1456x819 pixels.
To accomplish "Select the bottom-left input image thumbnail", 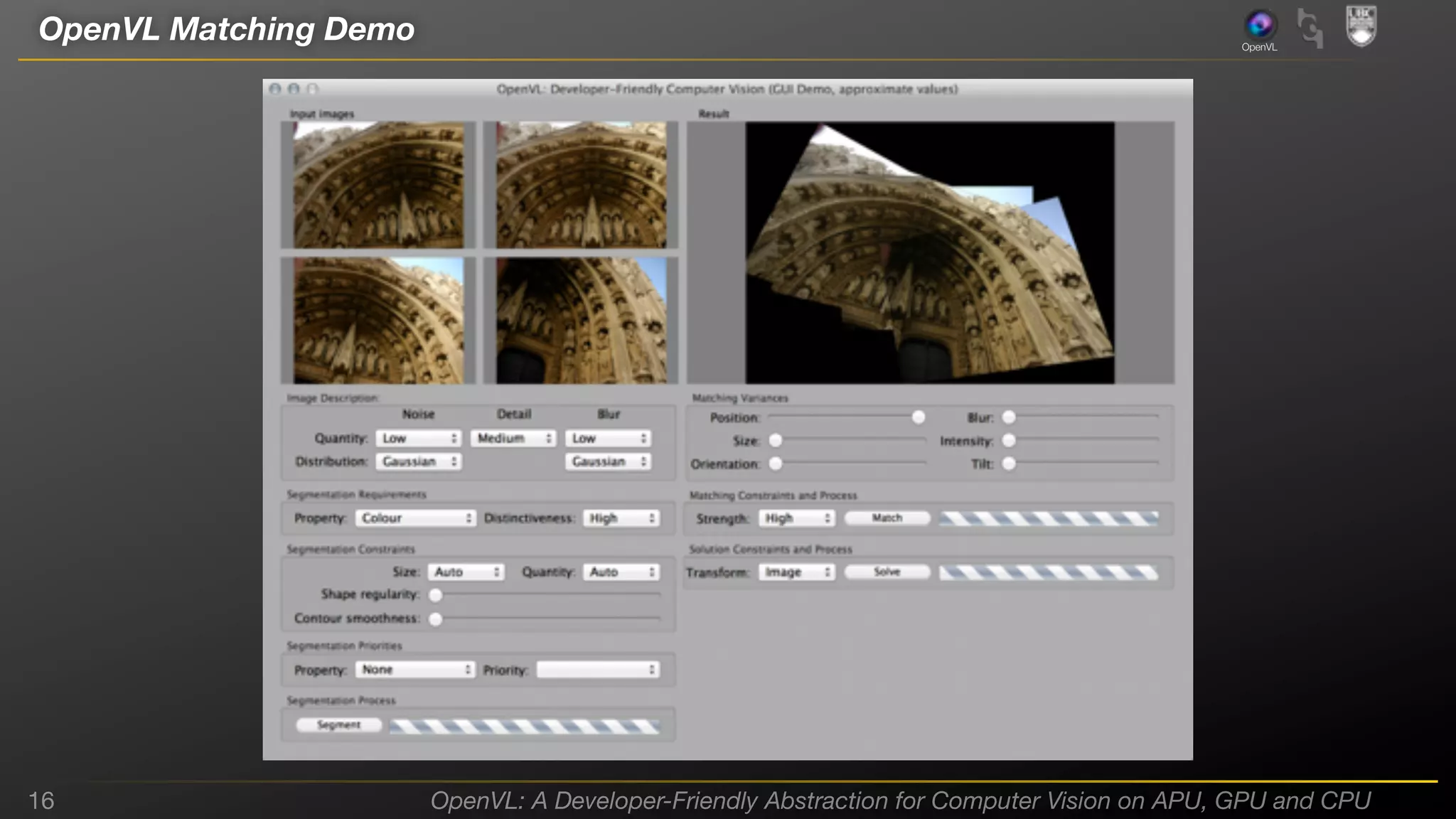I will click(x=378, y=321).
